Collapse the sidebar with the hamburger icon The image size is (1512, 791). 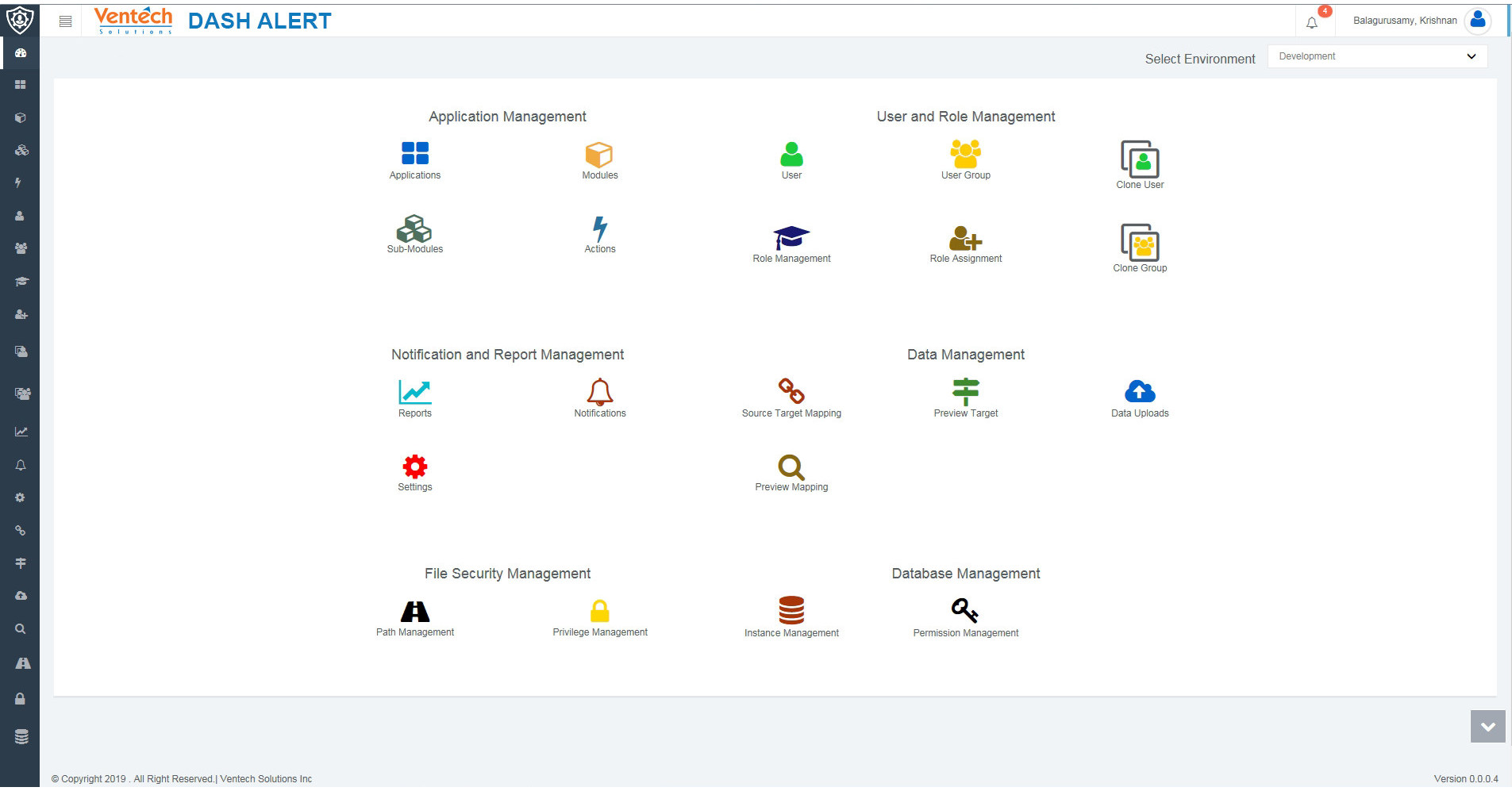point(65,21)
